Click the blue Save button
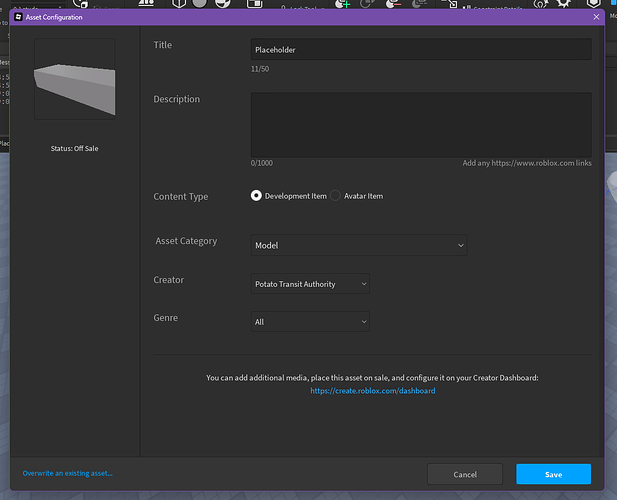The width and height of the screenshot is (617, 500). [553, 474]
